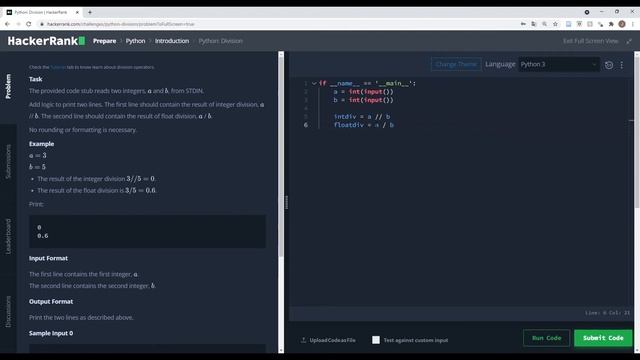
Task: Open the Chrome three-dot menu
Action: tap(633, 24)
